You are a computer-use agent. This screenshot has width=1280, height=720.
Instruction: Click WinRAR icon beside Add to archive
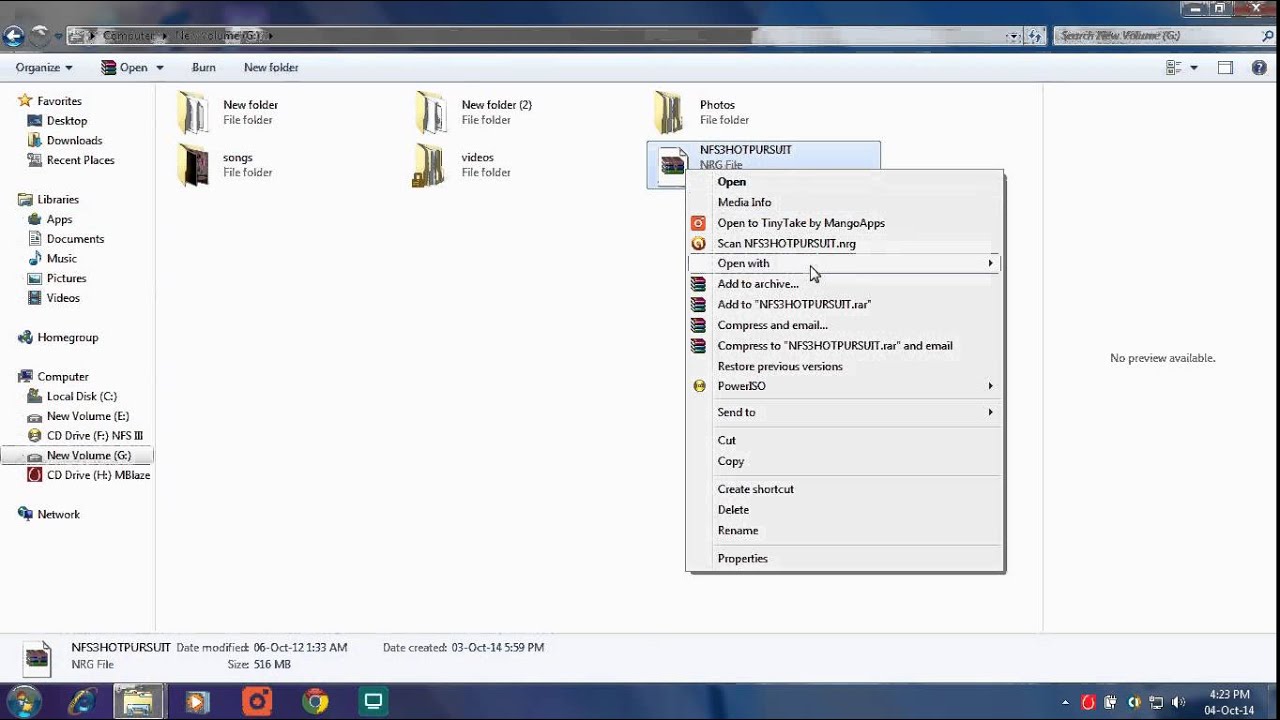coord(699,284)
